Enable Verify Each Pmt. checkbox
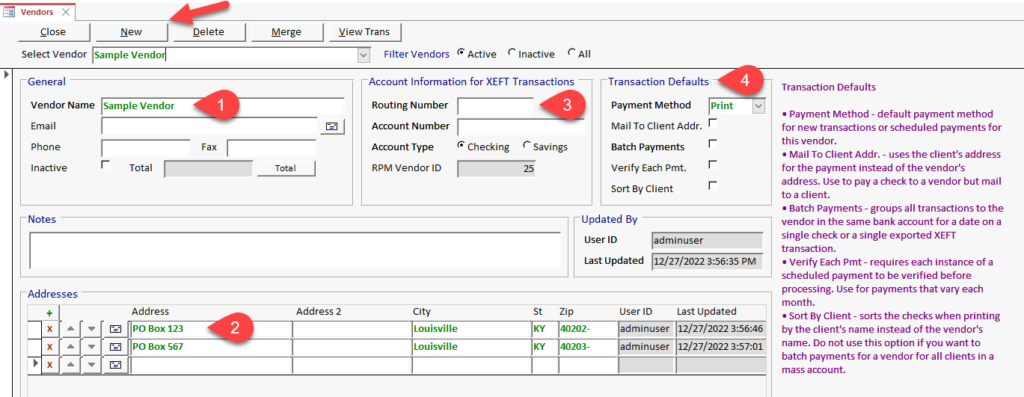 tap(713, 165)
